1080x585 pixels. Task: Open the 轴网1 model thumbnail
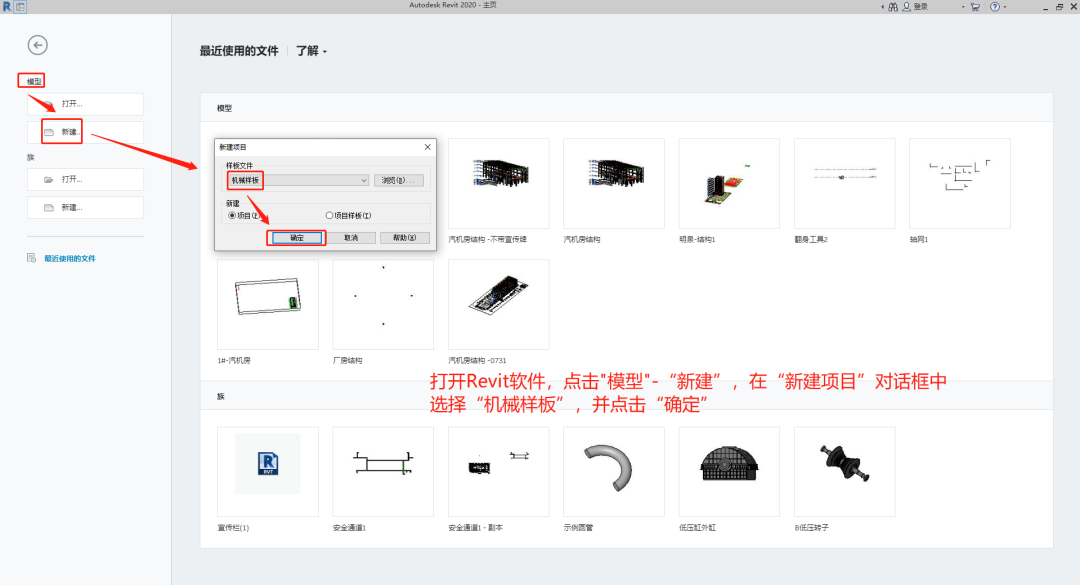coord(959,183)
